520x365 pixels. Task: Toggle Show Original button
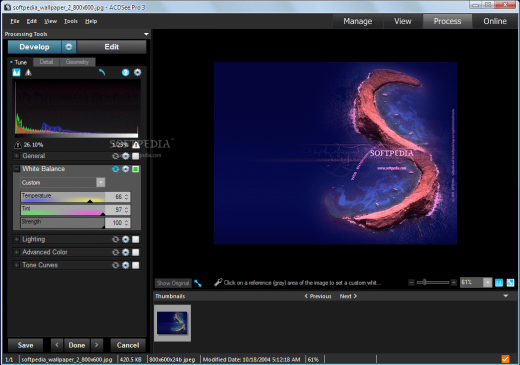[173, 283]
